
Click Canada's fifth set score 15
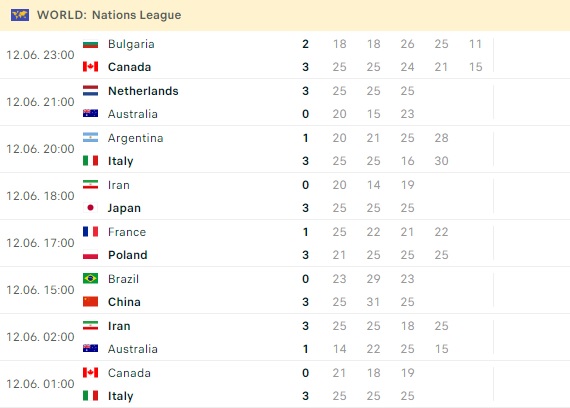(x=475, y=67)
